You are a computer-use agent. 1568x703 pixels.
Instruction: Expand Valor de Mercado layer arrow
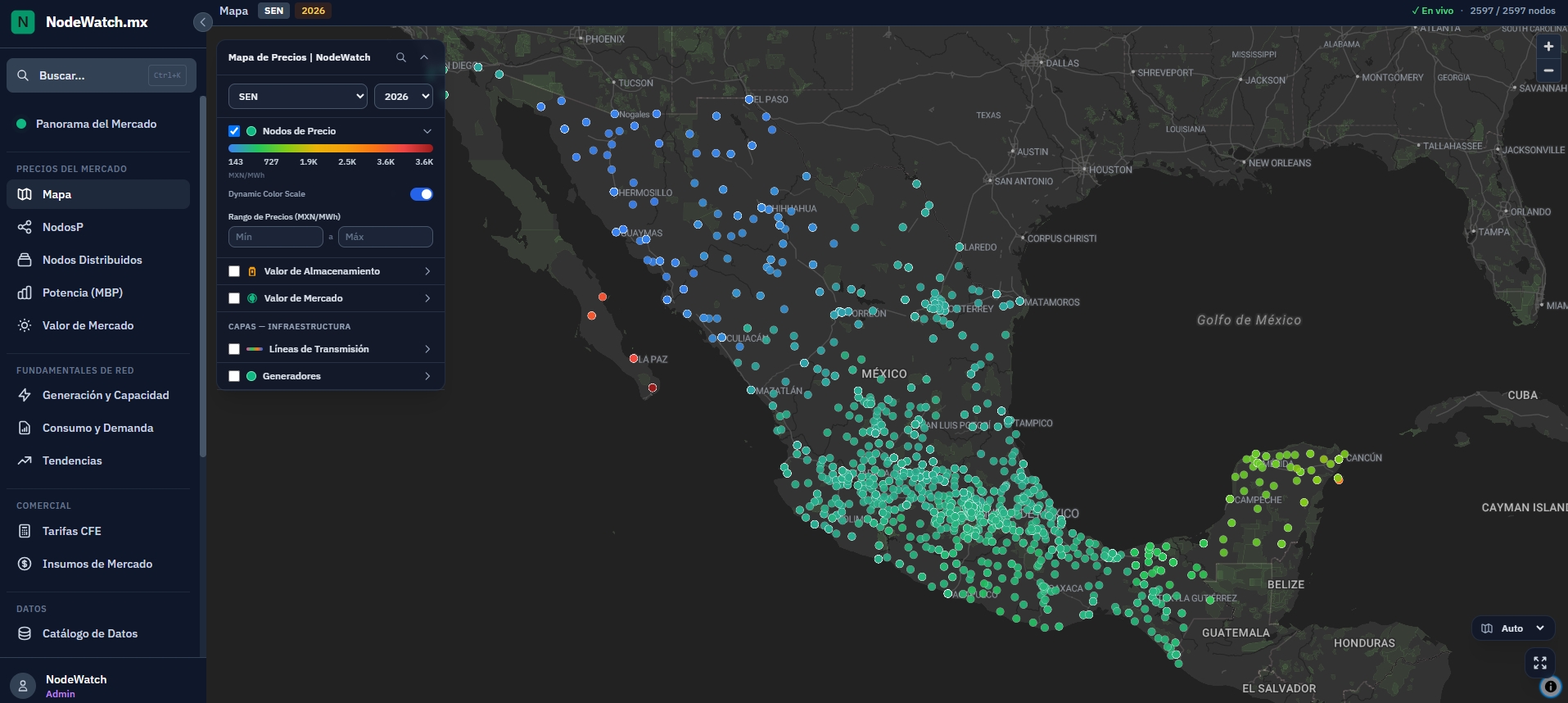point(427,298)
